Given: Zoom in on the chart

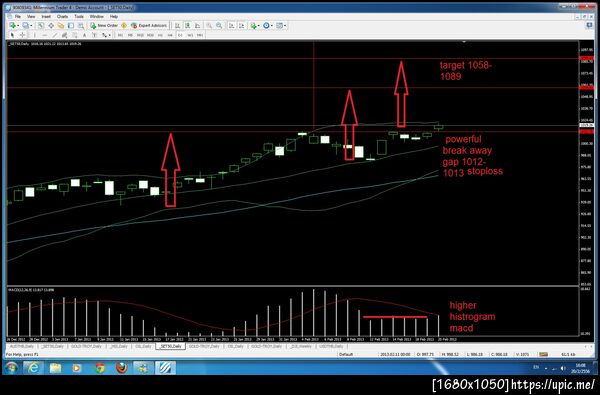Looking at the screenshot, I should click(209, 25).
